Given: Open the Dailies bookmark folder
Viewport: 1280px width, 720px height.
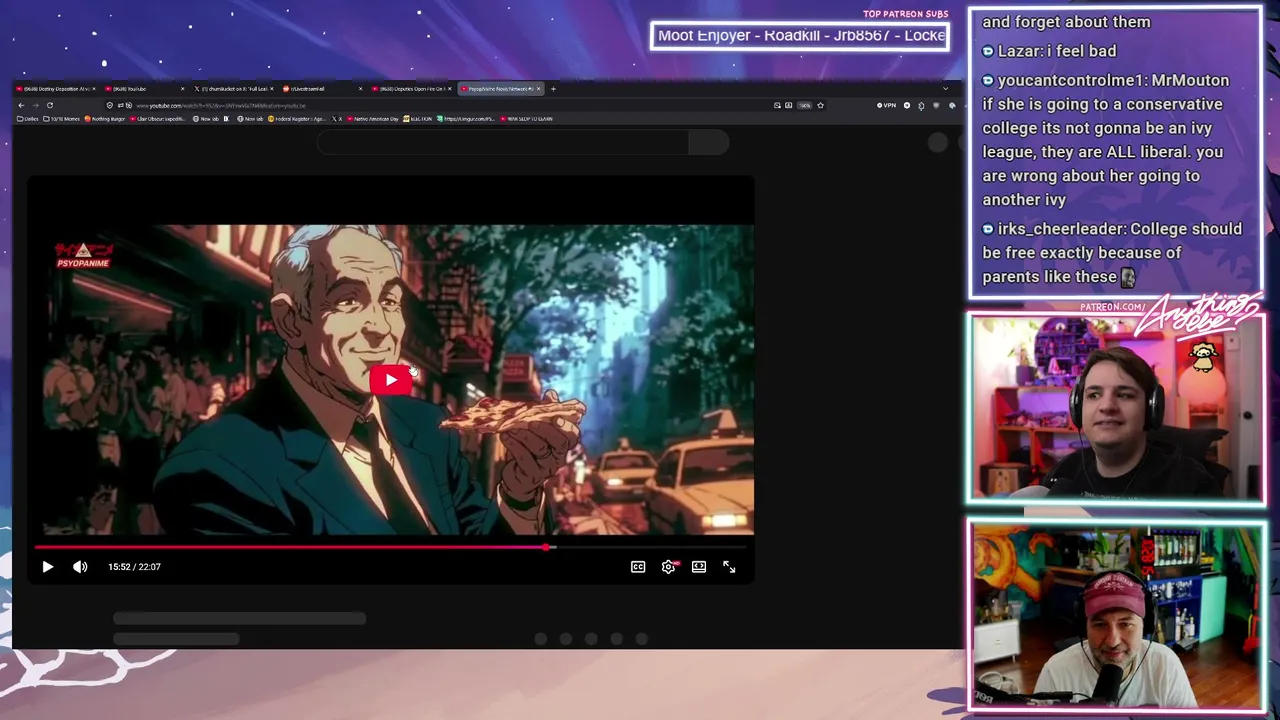Looking at the screenshot, I should (x=28, y=119).
